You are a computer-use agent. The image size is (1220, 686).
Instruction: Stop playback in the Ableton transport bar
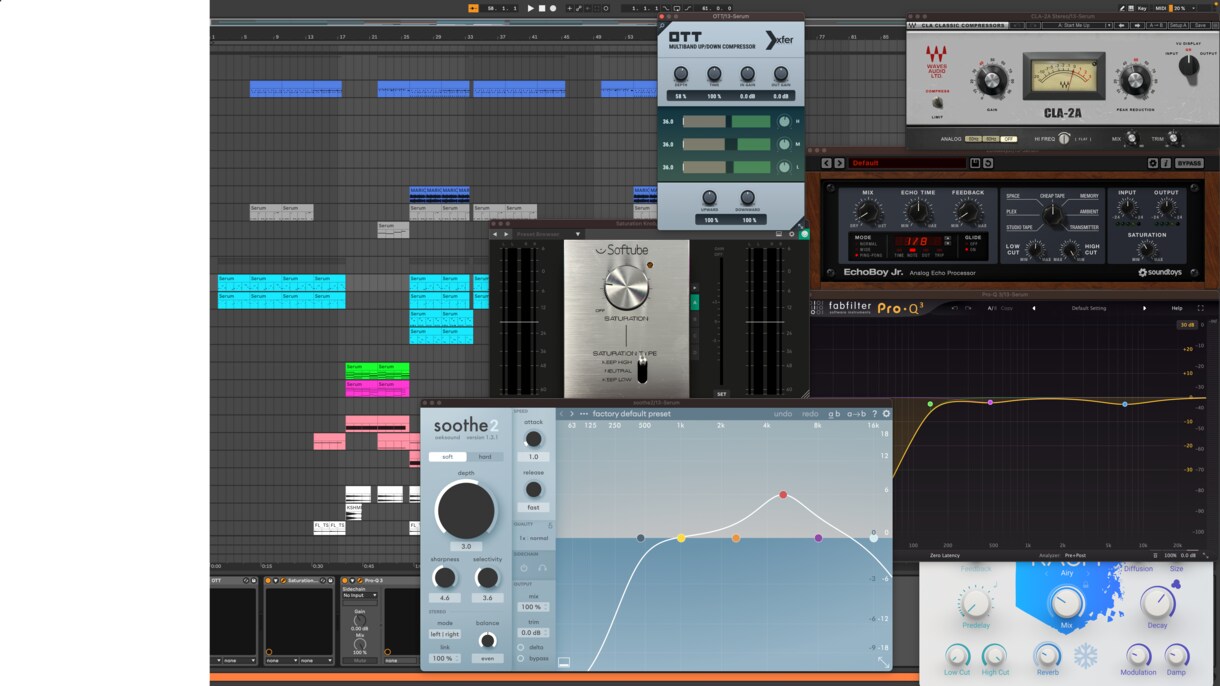542,8
